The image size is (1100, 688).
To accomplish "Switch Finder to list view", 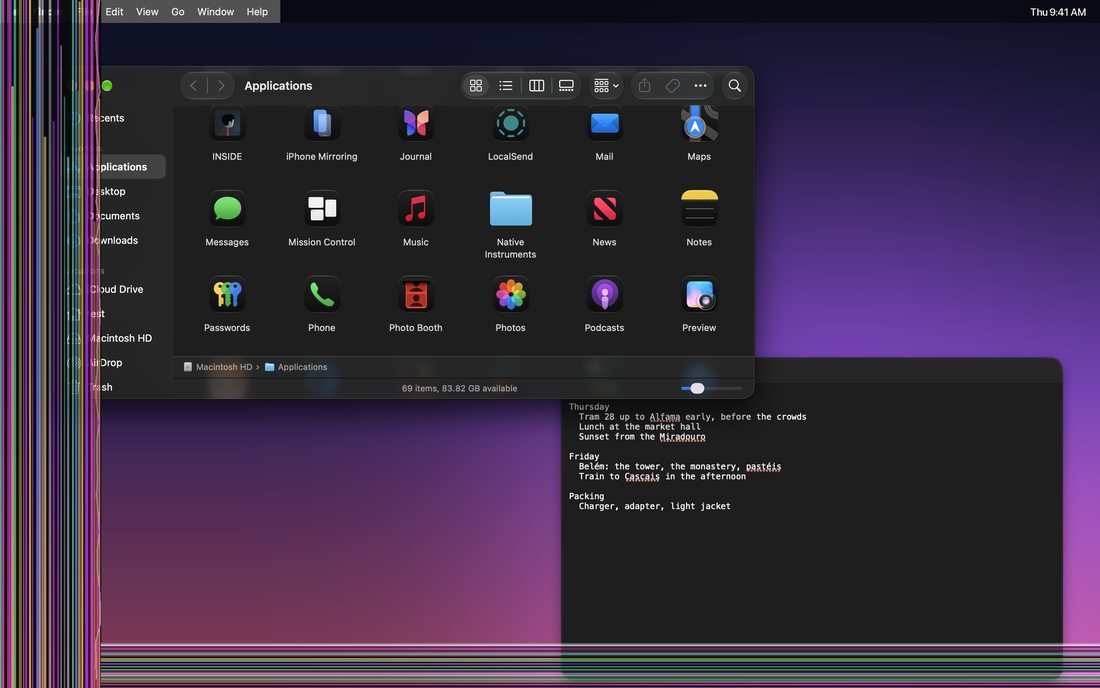I will [506, 86].
